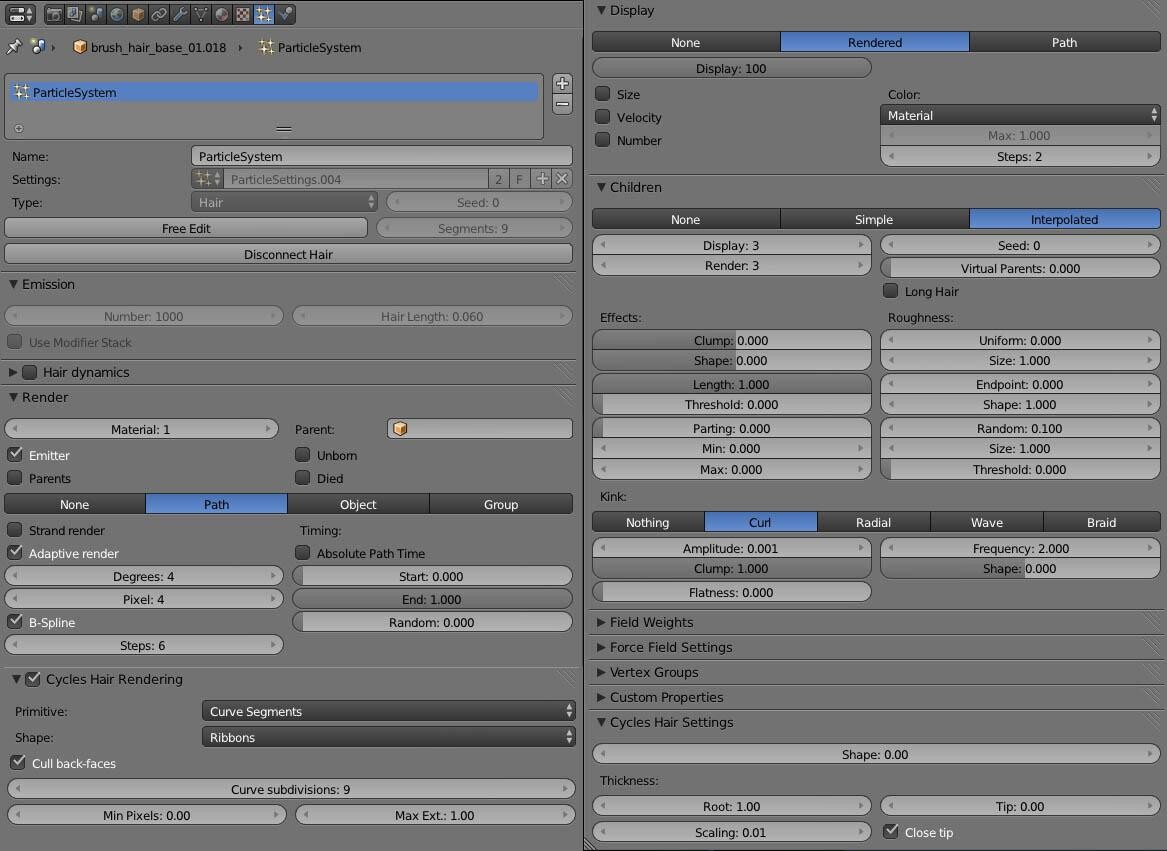Image resolution: width=1167 pixels, height=851 pixels.
Task: Uncheck Cull back-faces
Action: [x=18, y=762]
